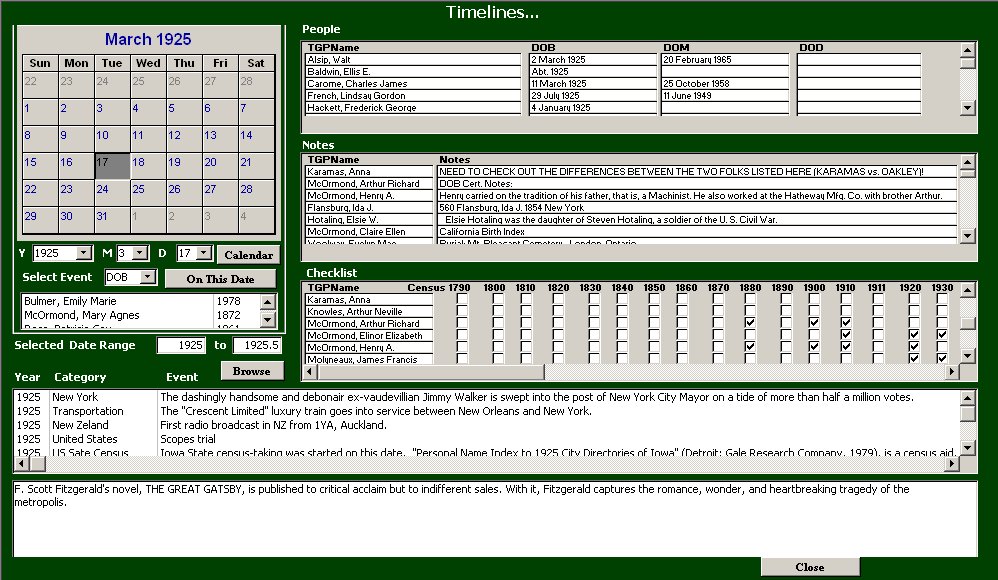The height and width of the screenshot is (580, 998).
Task: Check Karamas, Anna 1790 census box
Action: [462, 299]
